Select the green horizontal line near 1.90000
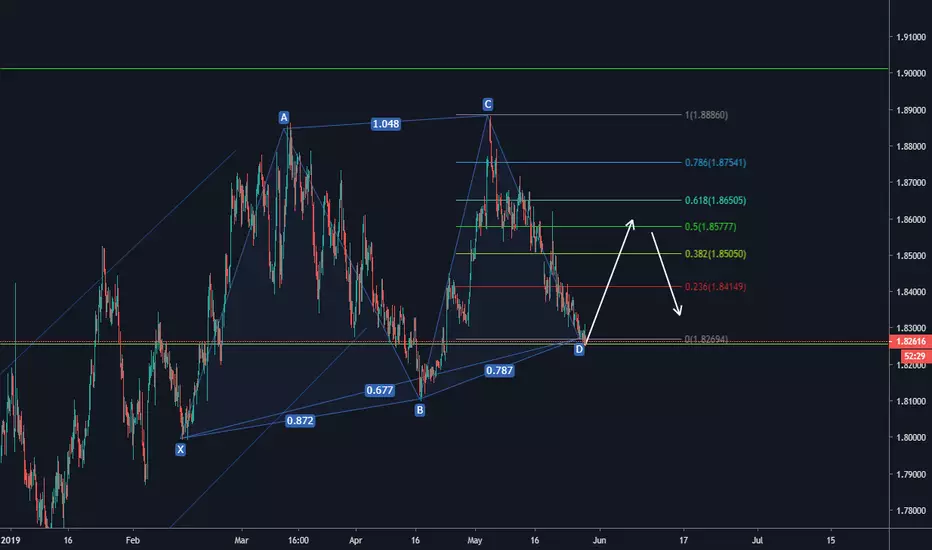This screenshot has width=932, height=550. 444,69
